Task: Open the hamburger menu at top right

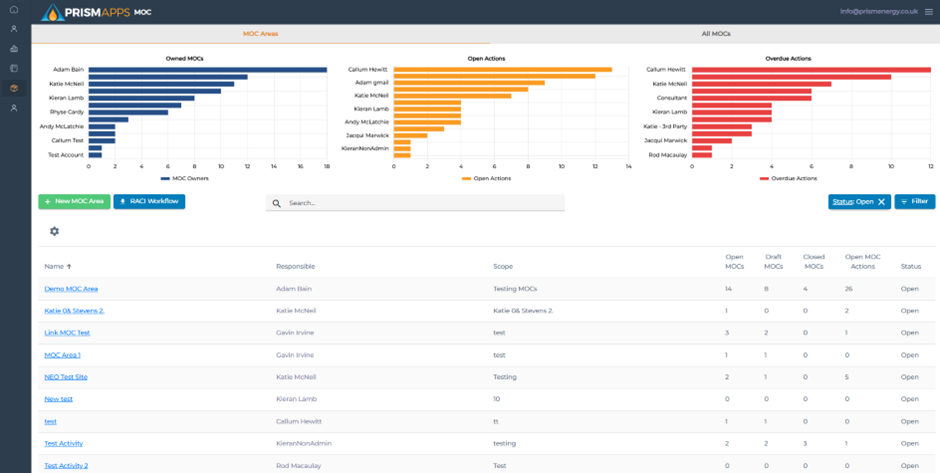Action: [929, 12]
